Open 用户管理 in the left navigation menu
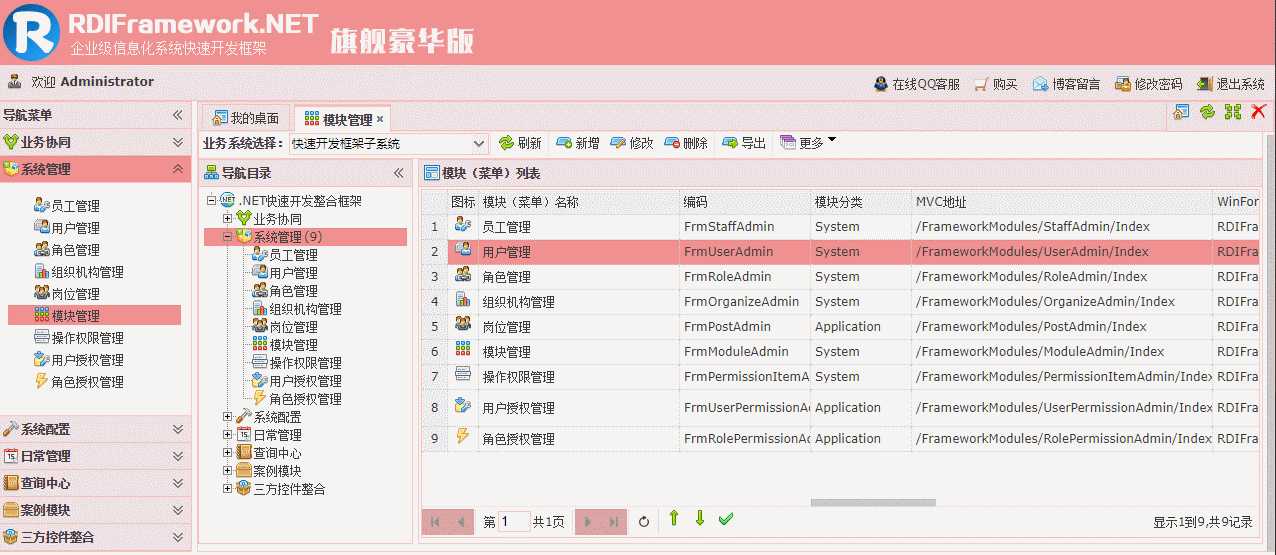 (x=67, y=228)
